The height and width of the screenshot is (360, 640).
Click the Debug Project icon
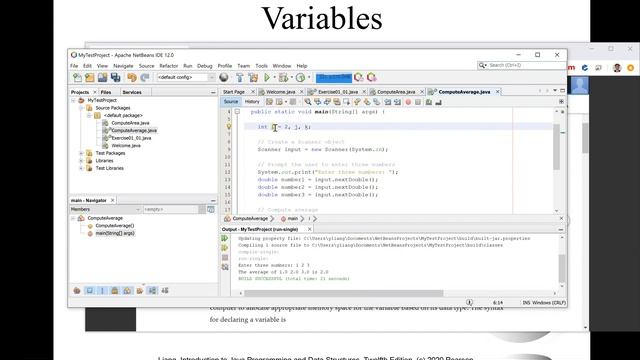pyautogui.click(x=283, y=77)
